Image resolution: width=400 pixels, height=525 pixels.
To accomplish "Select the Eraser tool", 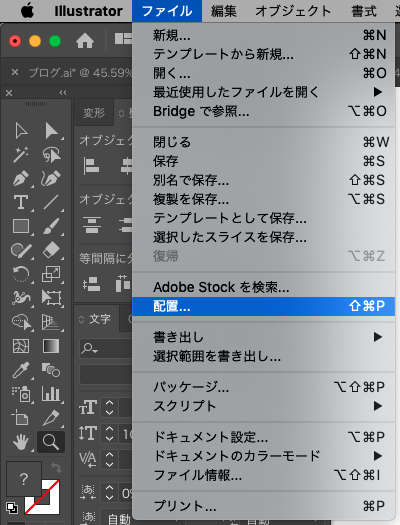I will pos(51,250).
